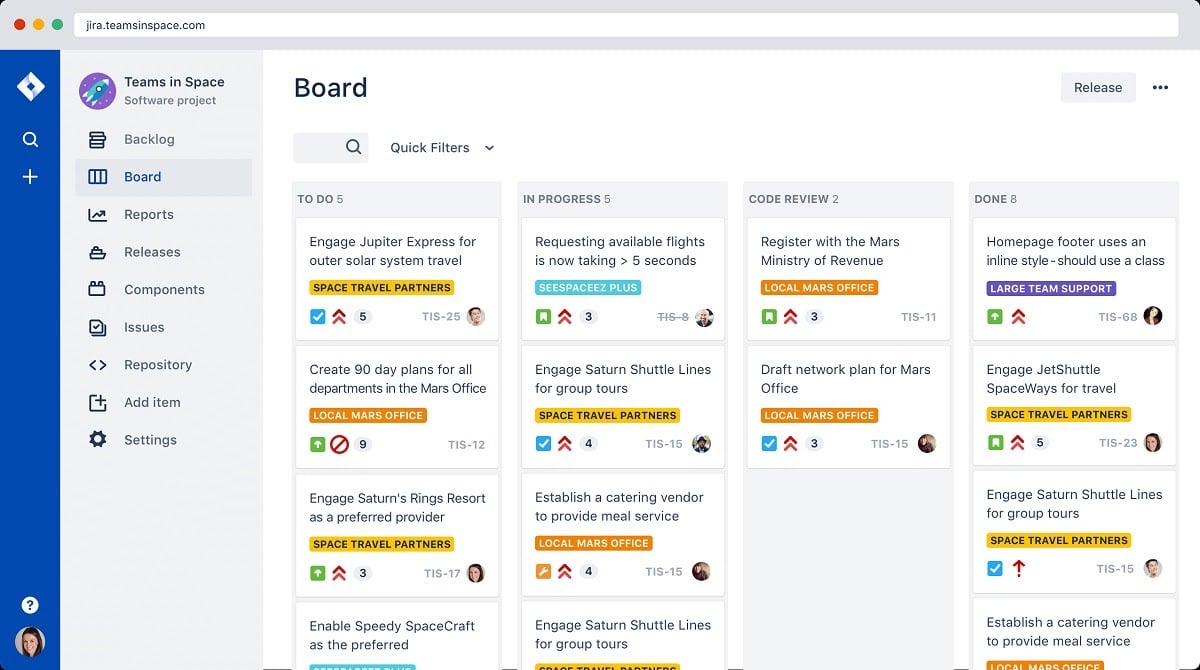Click the plus icon to create an issue

pos(30,176)
